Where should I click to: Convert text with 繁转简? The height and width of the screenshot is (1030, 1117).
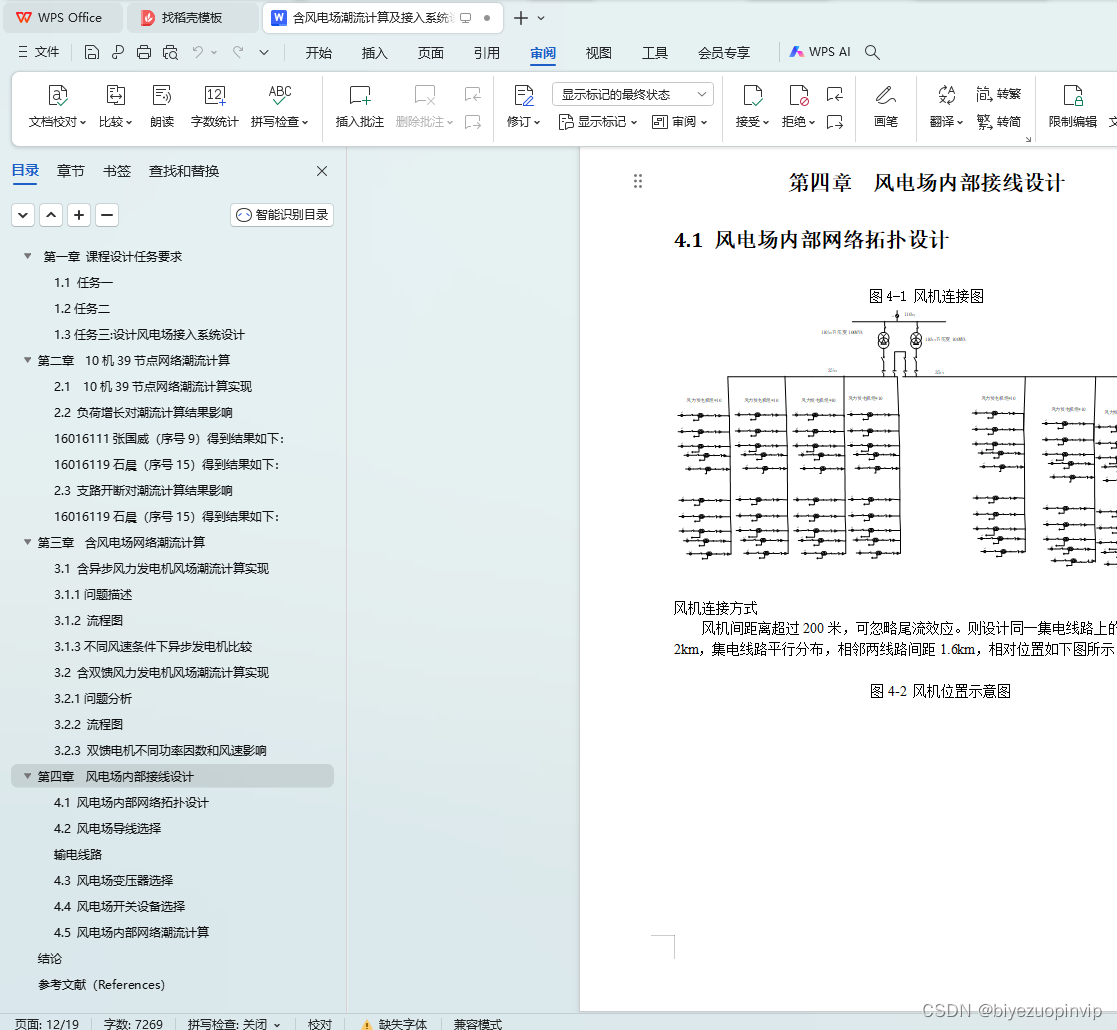[998, 122]
